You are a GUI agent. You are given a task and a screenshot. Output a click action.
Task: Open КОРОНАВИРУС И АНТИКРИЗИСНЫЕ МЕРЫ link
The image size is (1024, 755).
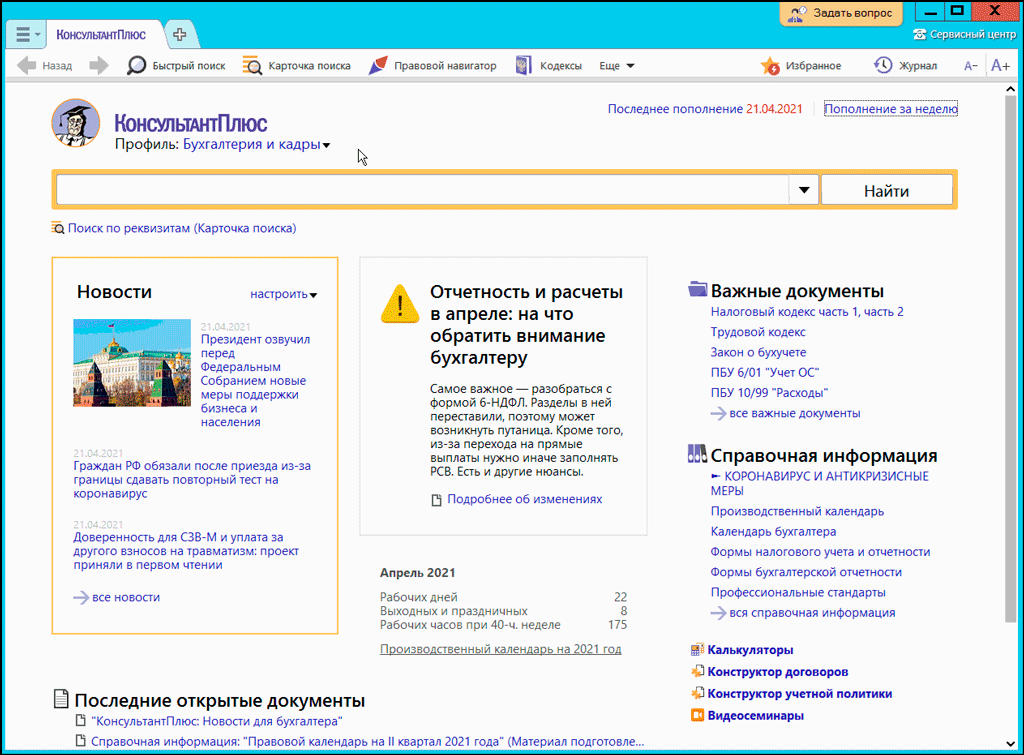click(820, 483)
